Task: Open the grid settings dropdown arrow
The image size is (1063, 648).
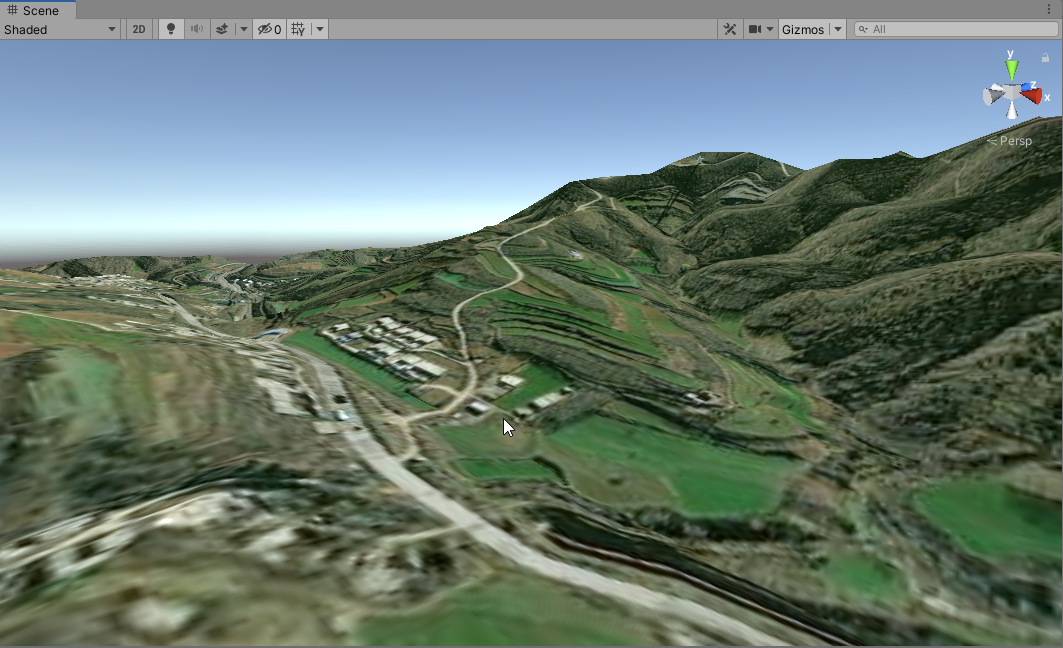Action: [x=319, y=29]
